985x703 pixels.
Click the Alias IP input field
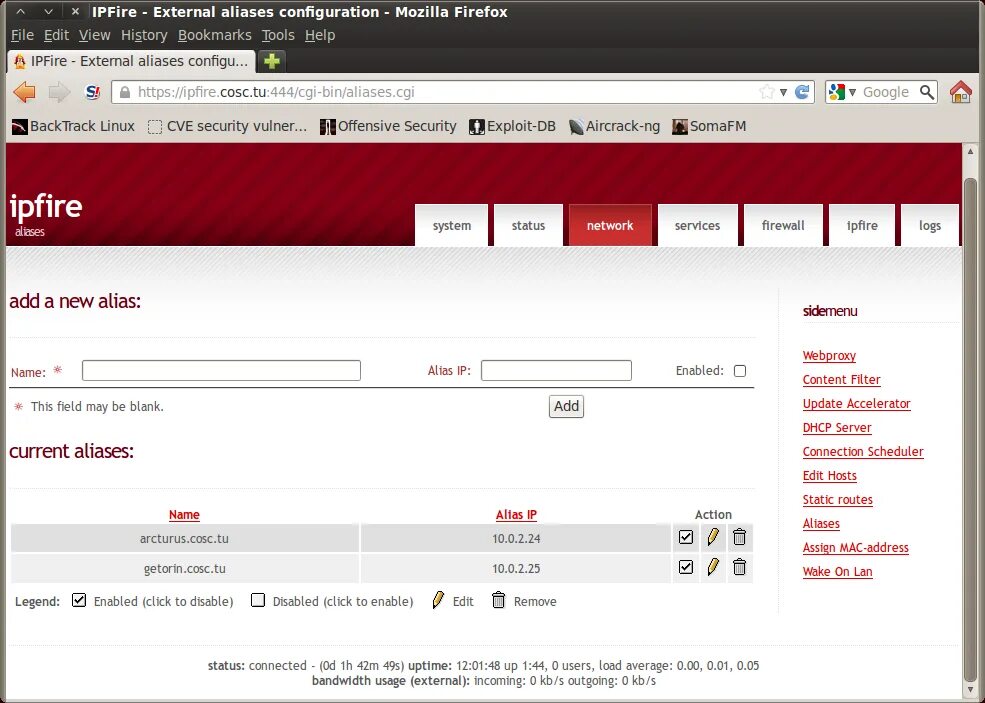tap(556, 371)
